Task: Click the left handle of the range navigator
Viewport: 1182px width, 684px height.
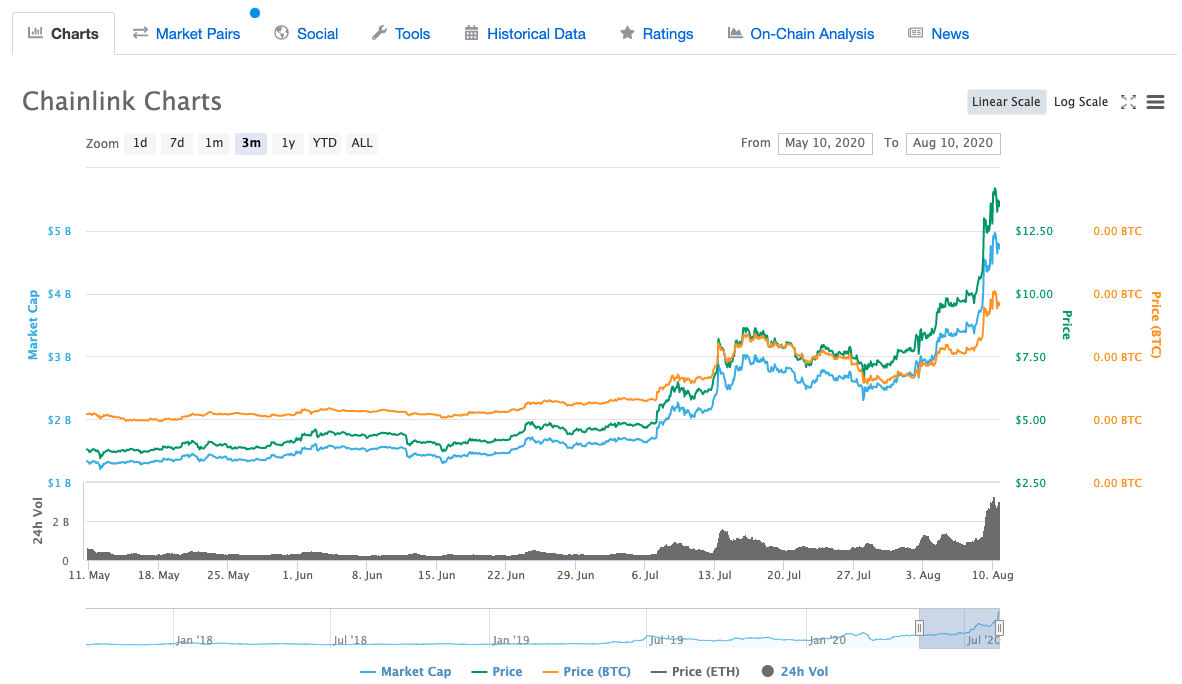Action: [x=919, y=627]
